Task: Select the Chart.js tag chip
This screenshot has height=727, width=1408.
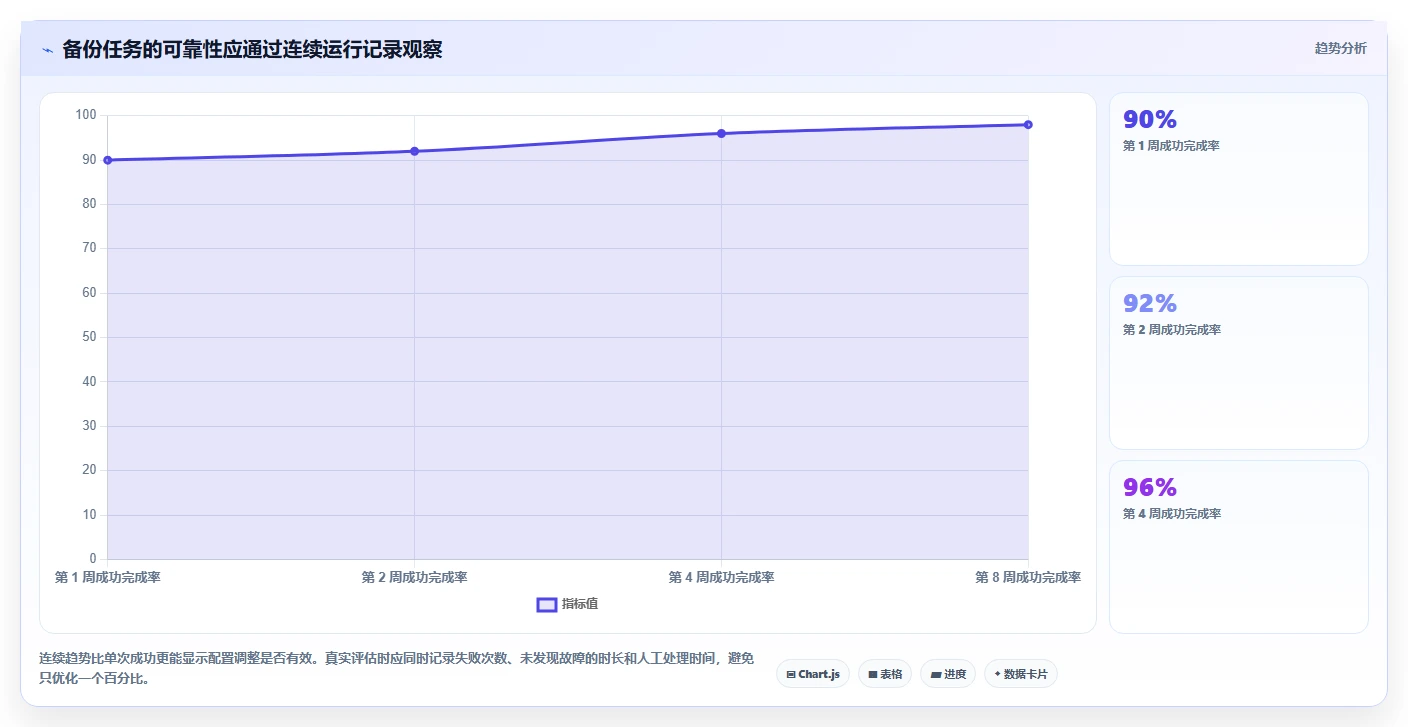Action: [813, 674]
